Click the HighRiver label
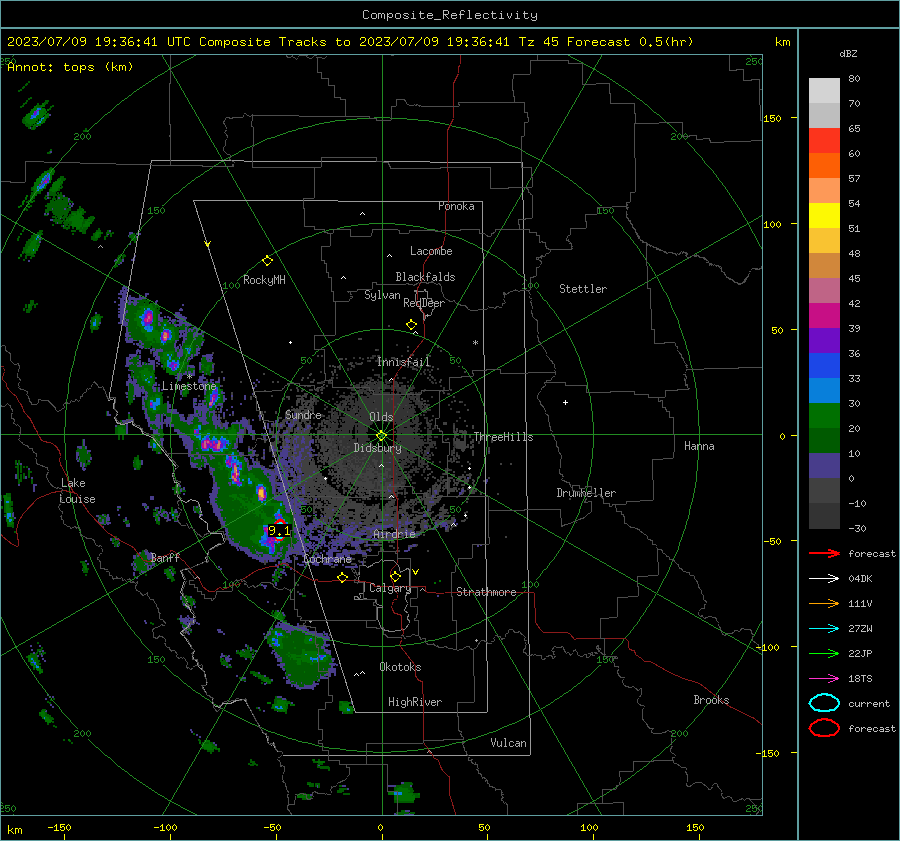The width and height of the screenshot is (900, 841). click(415, 702)
